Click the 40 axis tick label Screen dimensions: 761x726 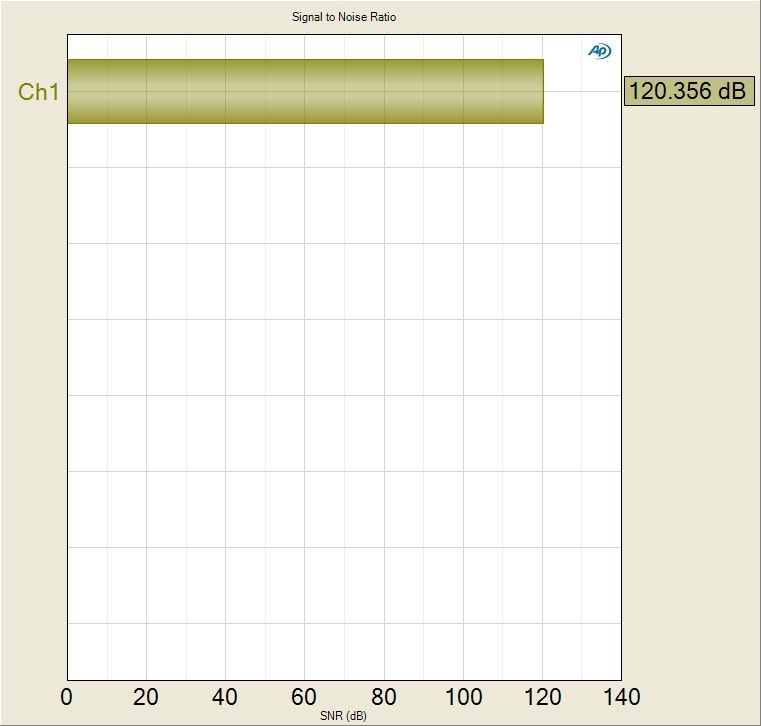[225, 697]
